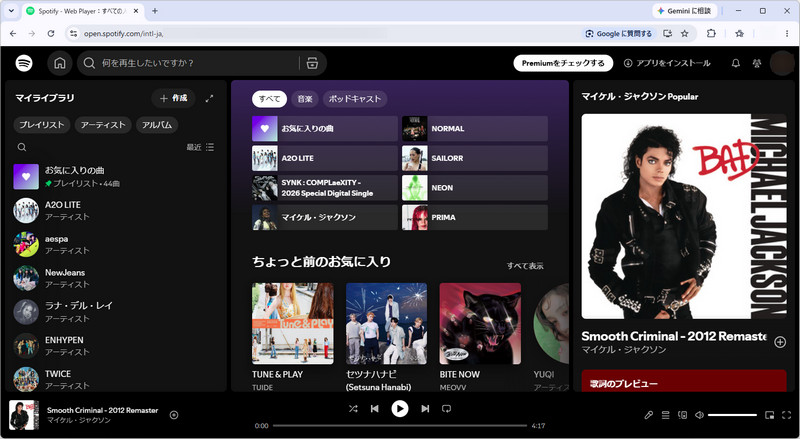The height and width of the screenshot is (439, 800).
Task: Open the BAD album cover in right panel
Action: click(x=684, y=216)
